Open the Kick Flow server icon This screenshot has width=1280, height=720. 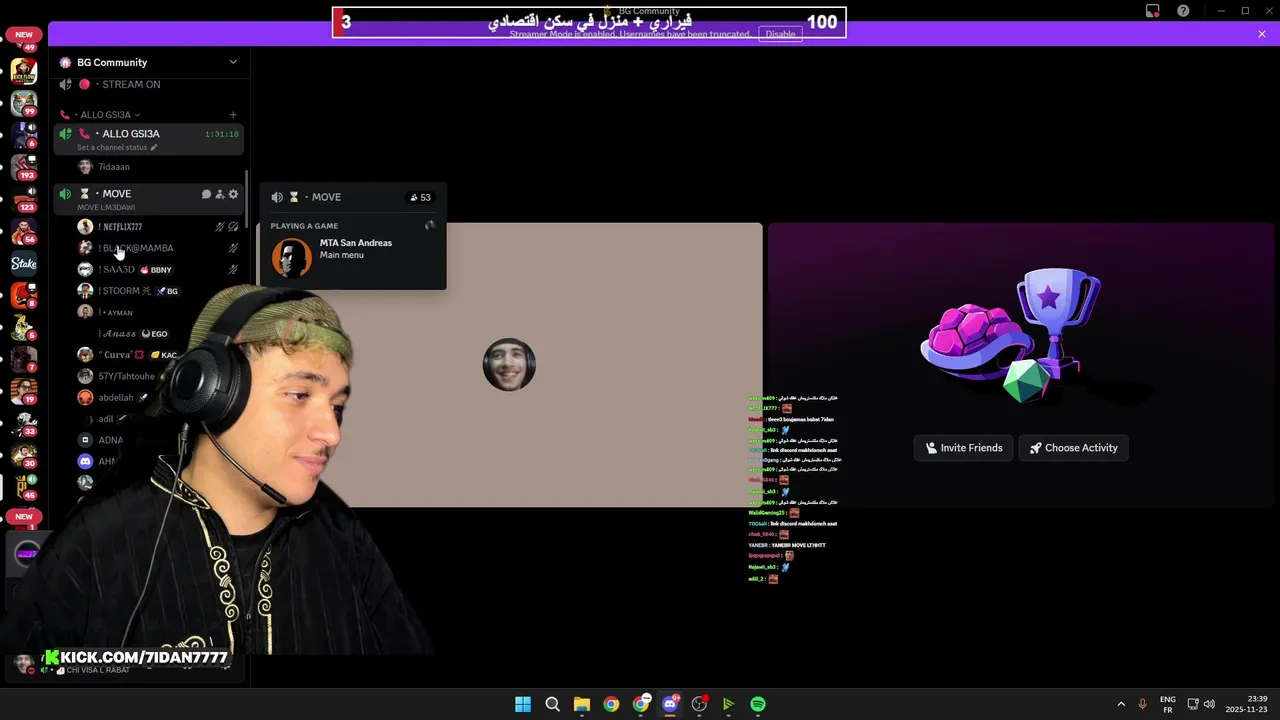click(x=24, y=72)
